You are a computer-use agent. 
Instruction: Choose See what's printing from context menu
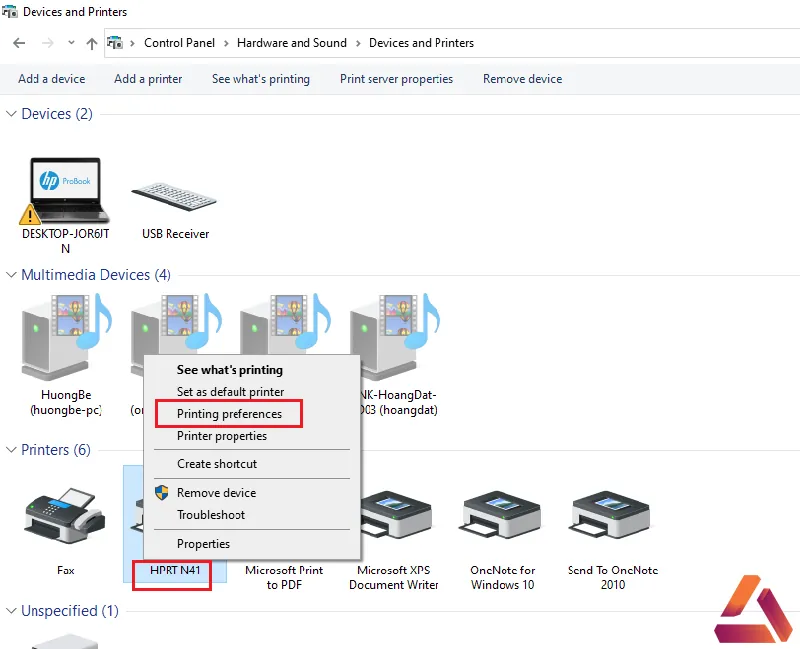click(230, 370)
